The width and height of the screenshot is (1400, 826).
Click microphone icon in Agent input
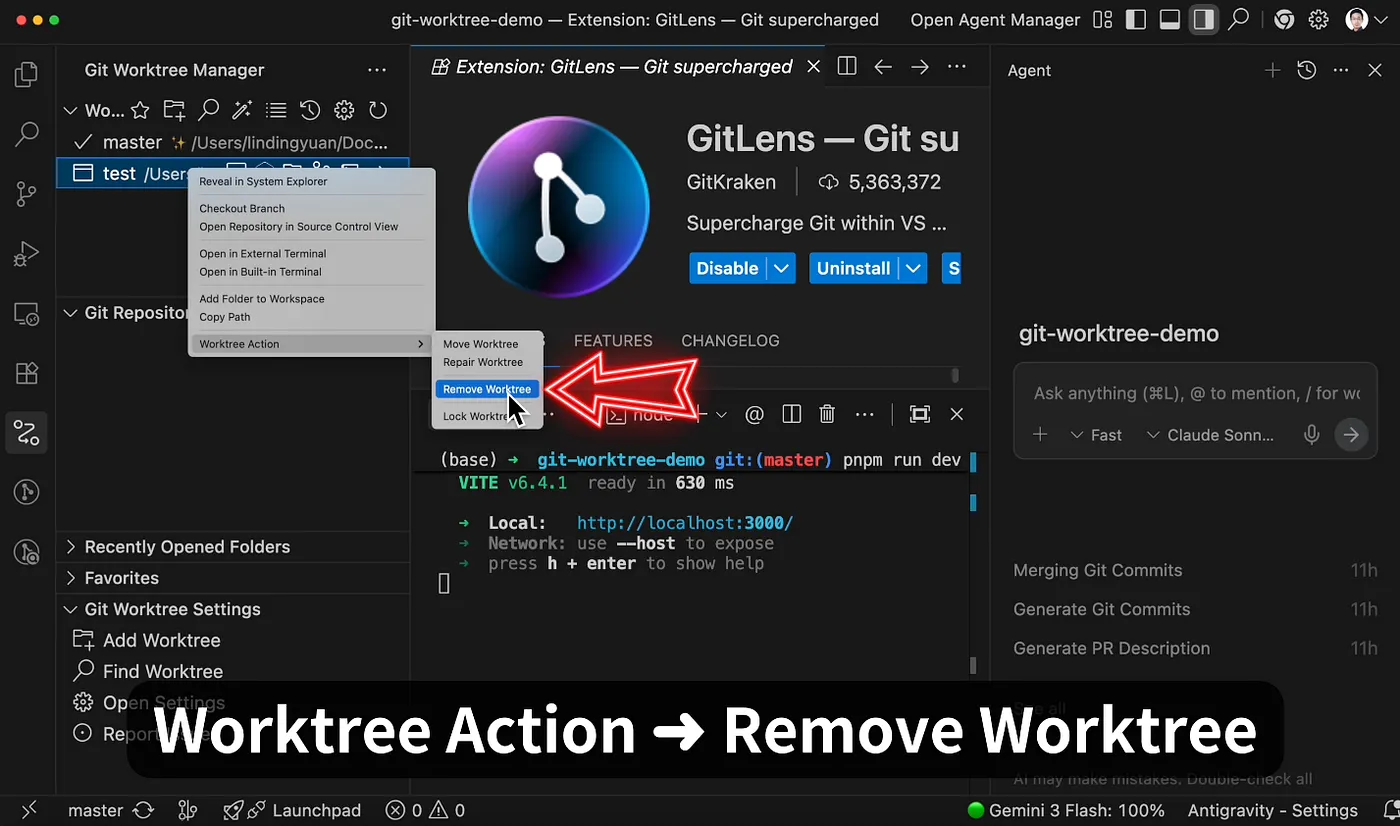coord(1311,435)
